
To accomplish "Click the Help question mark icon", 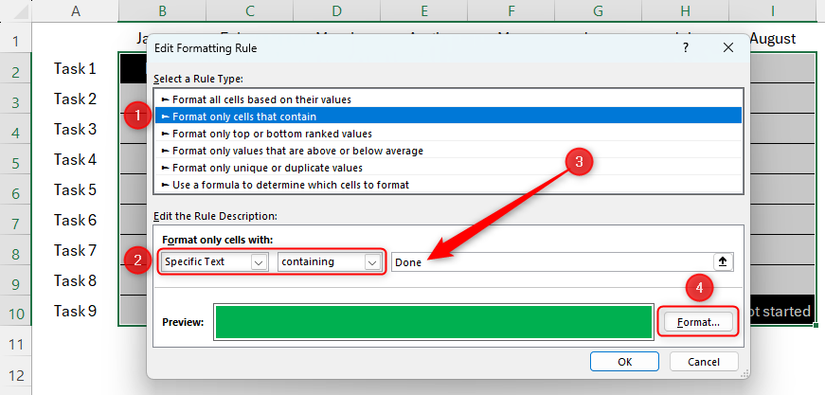I will point(686,48).
